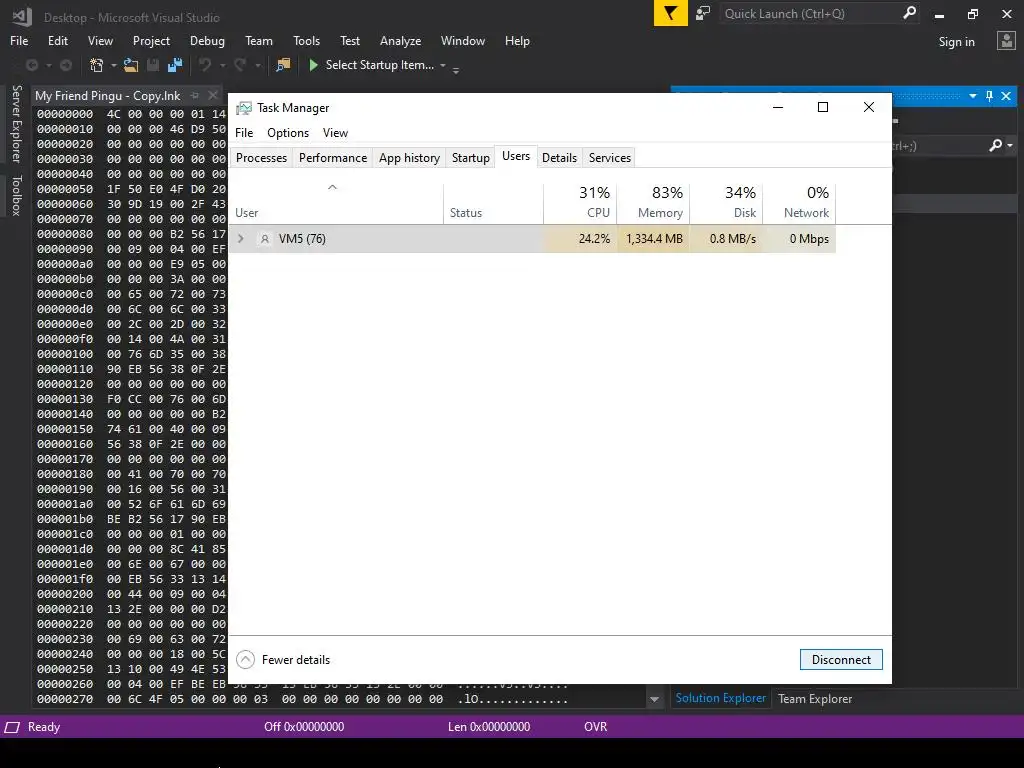Open the Task Manager Options menu
The image size is (1024, 768).
[288, 133]
